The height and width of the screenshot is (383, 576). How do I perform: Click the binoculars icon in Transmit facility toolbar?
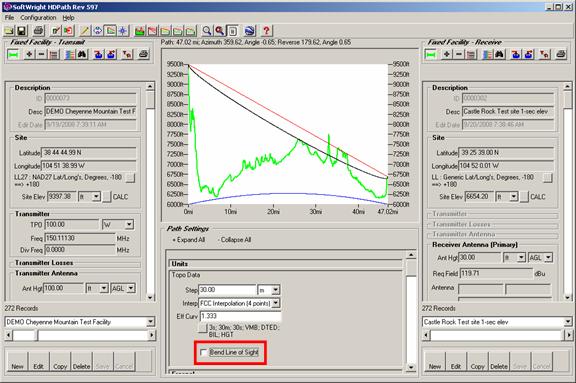pyautogui.click(x=82, y=55)
